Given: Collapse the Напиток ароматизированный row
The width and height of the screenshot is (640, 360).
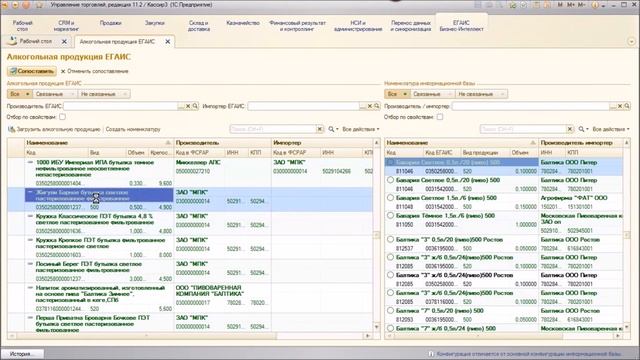Looking at the screenshot, I should click(30, 288).
